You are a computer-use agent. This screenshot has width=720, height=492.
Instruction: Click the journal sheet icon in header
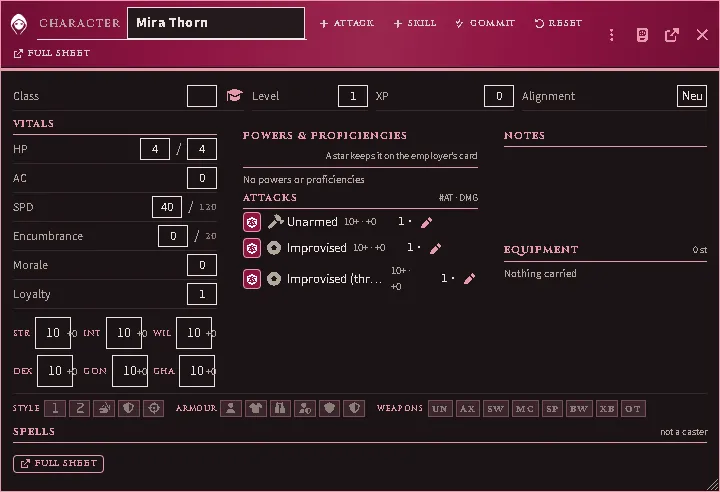pos(642,35)
